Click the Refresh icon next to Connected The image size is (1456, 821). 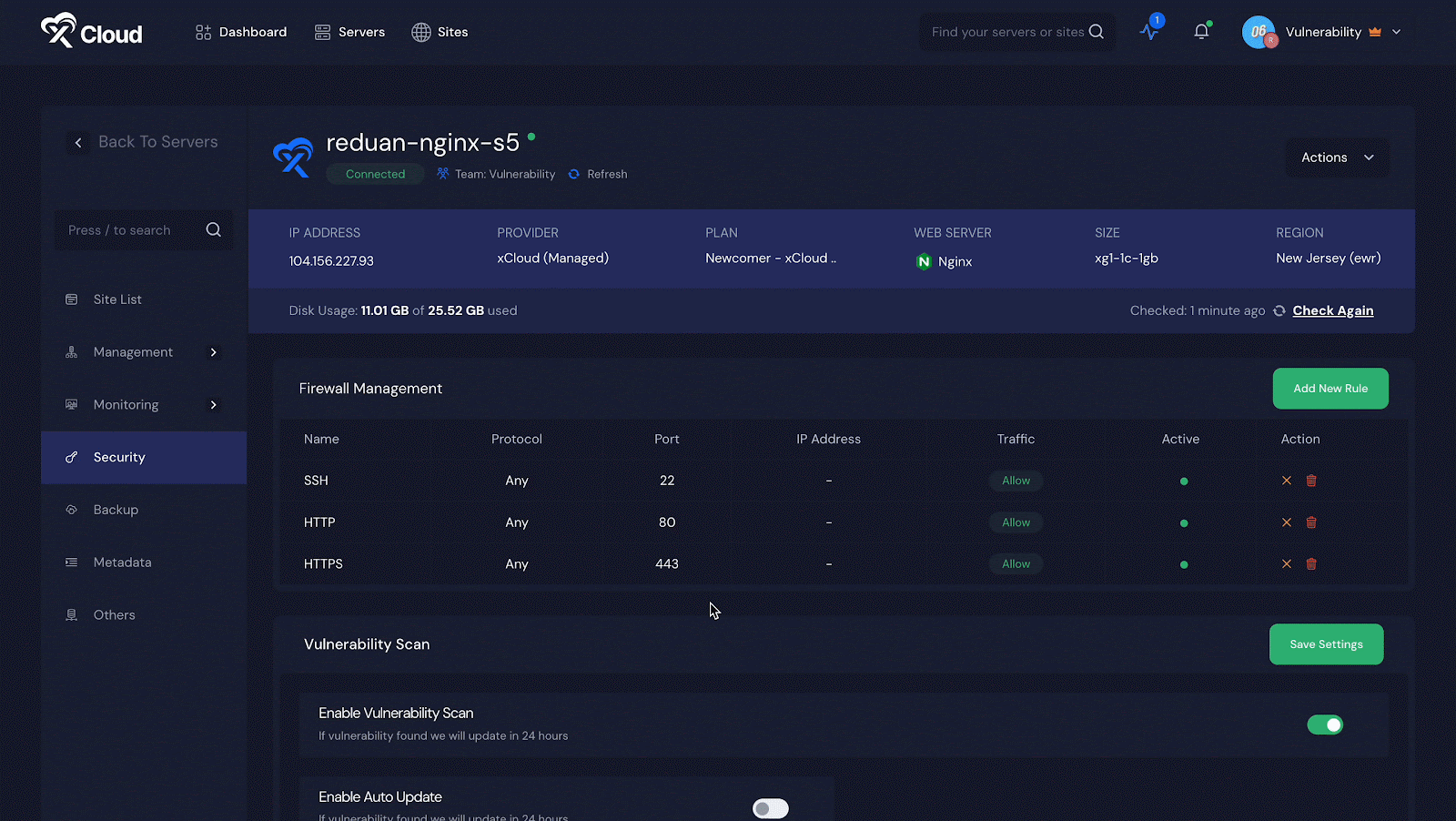point(573,174)
